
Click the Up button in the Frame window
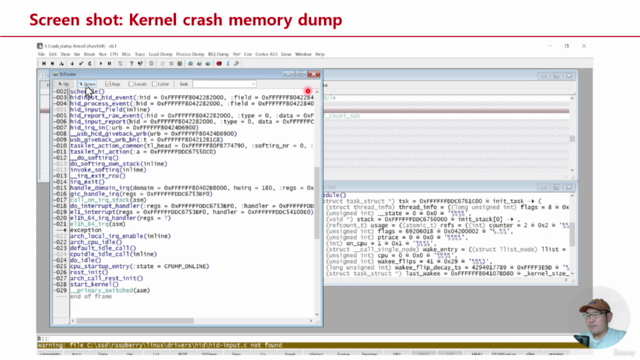point(64,84)
